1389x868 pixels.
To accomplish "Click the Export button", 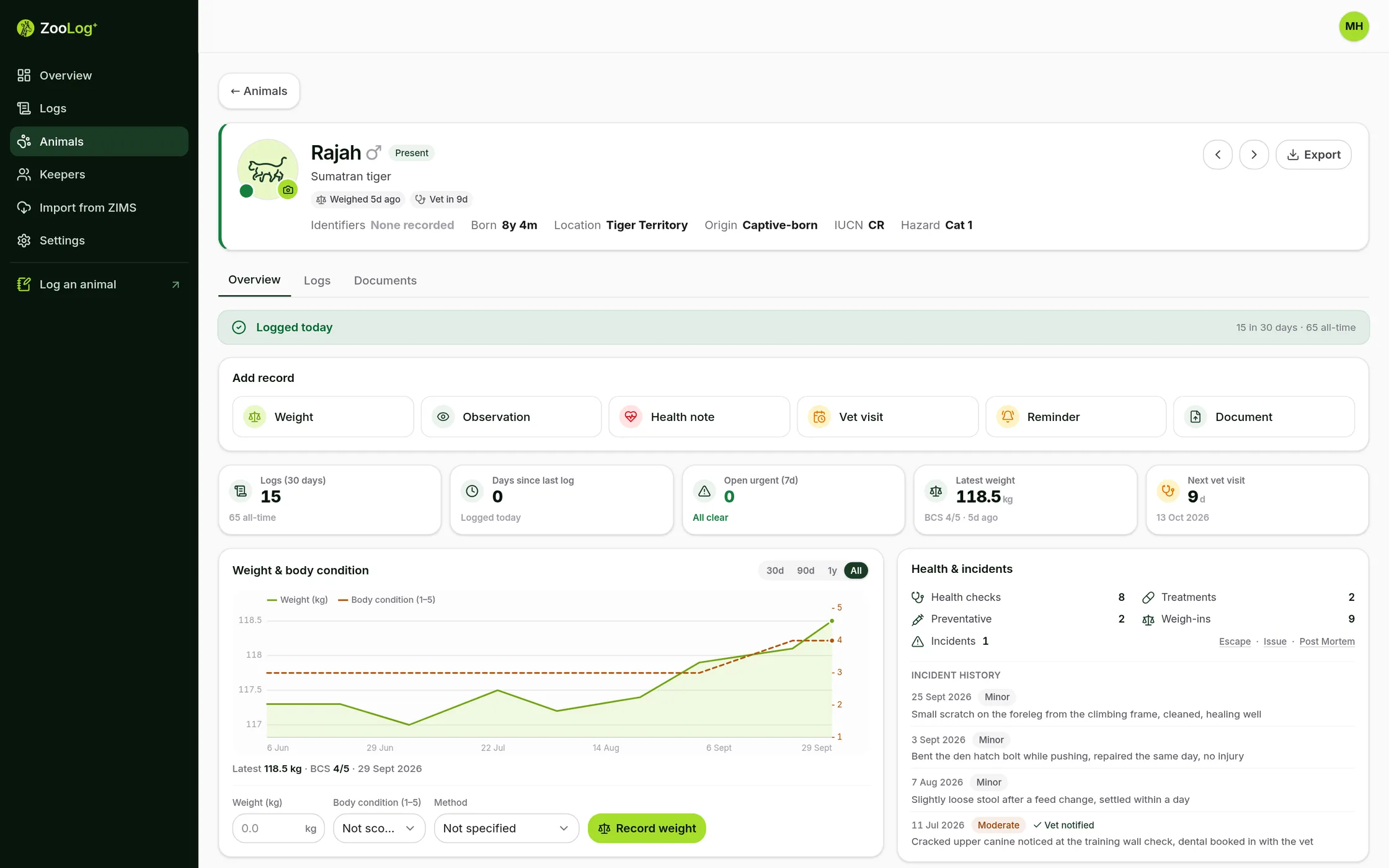I will (x=1313, y=154).
